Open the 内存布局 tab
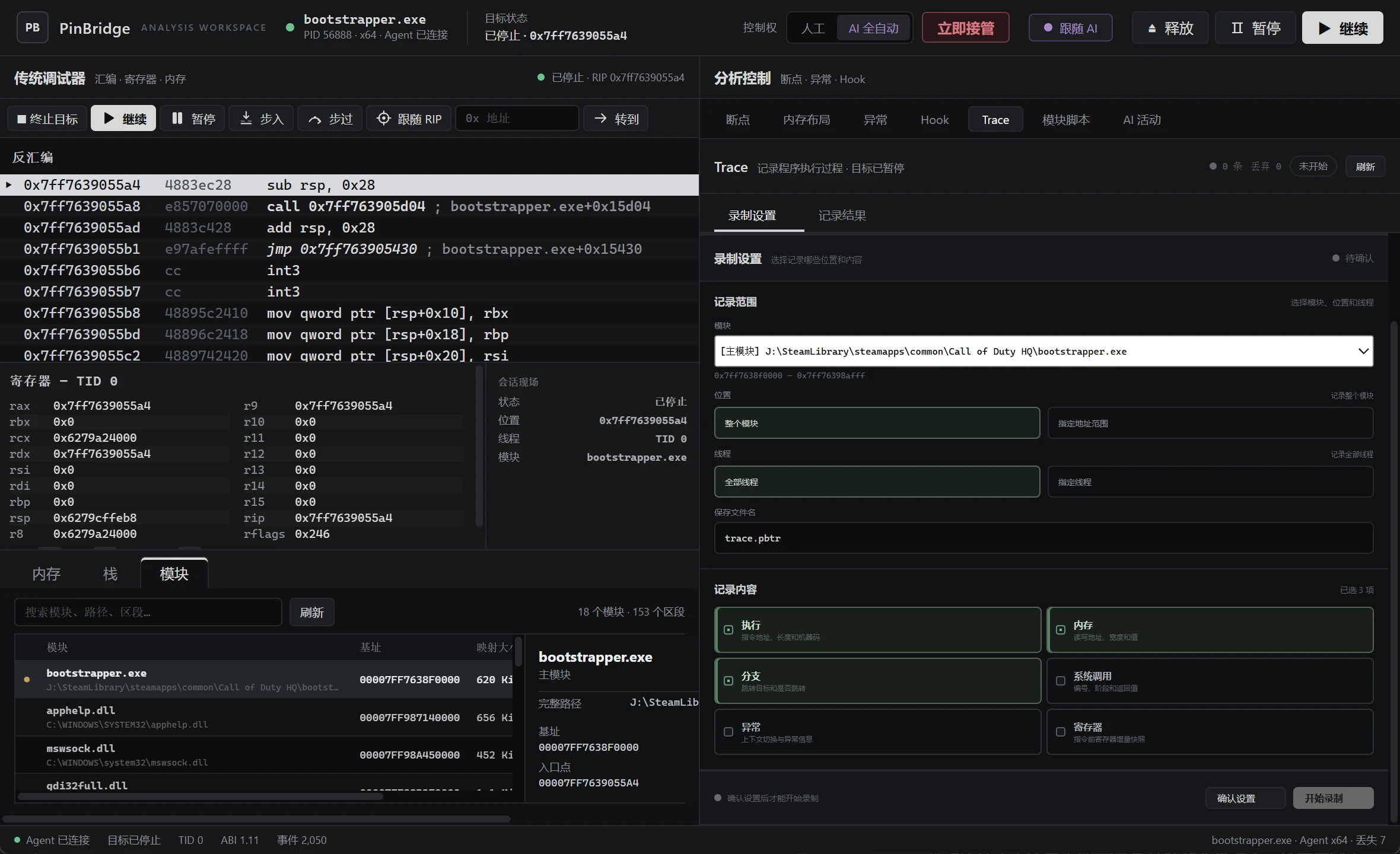This screenshot has height=854, width=1400. tap(807, 120)
